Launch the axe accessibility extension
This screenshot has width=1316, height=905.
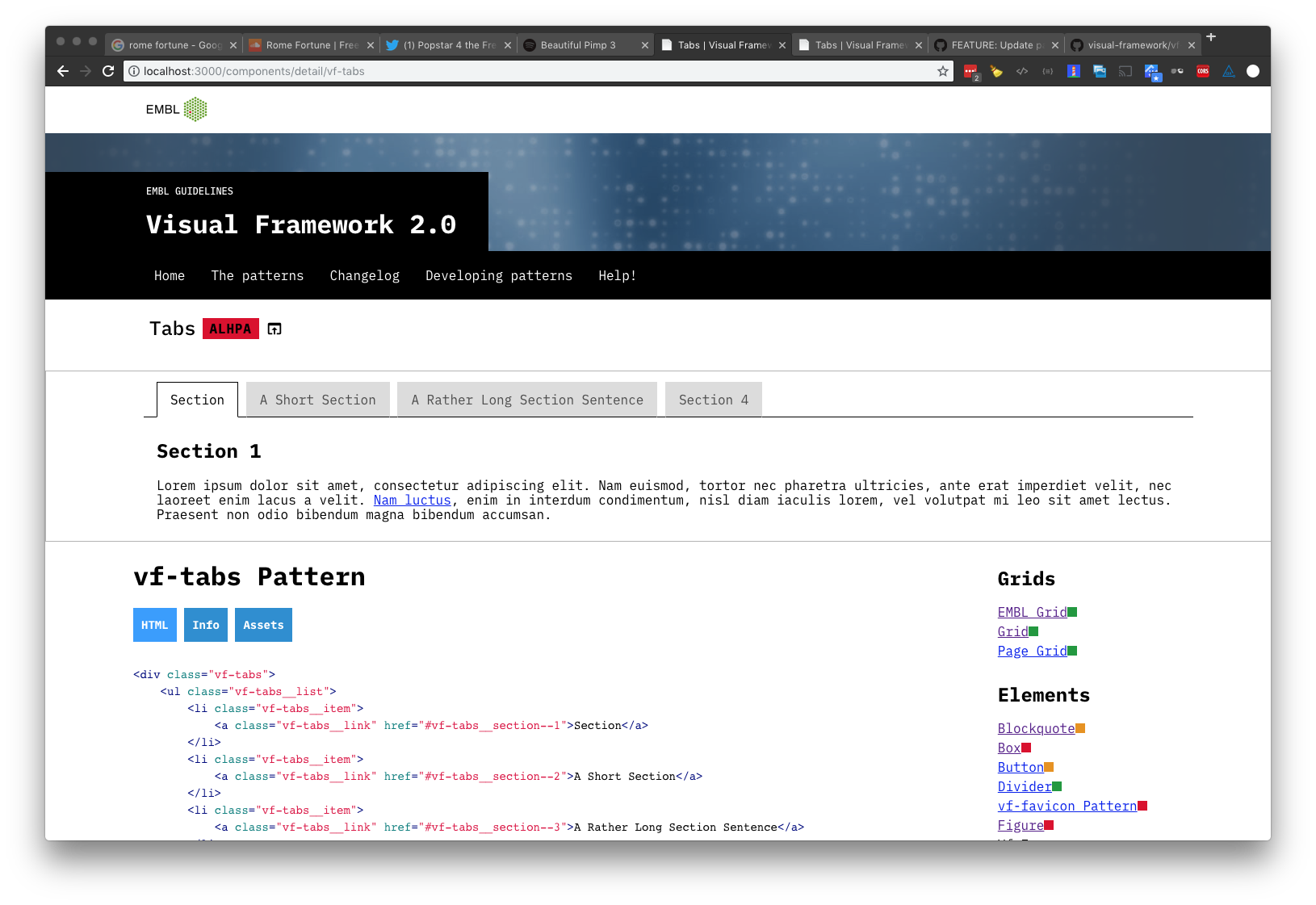[x=1228, y=71]
